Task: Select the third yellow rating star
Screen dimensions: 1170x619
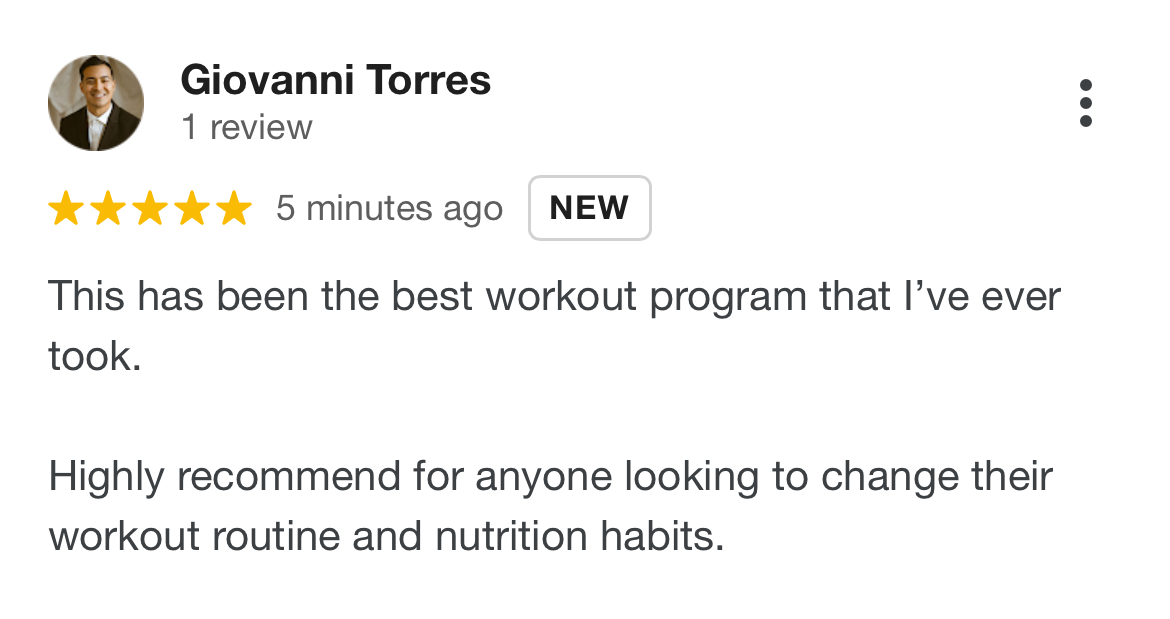Action: (150, 208)
